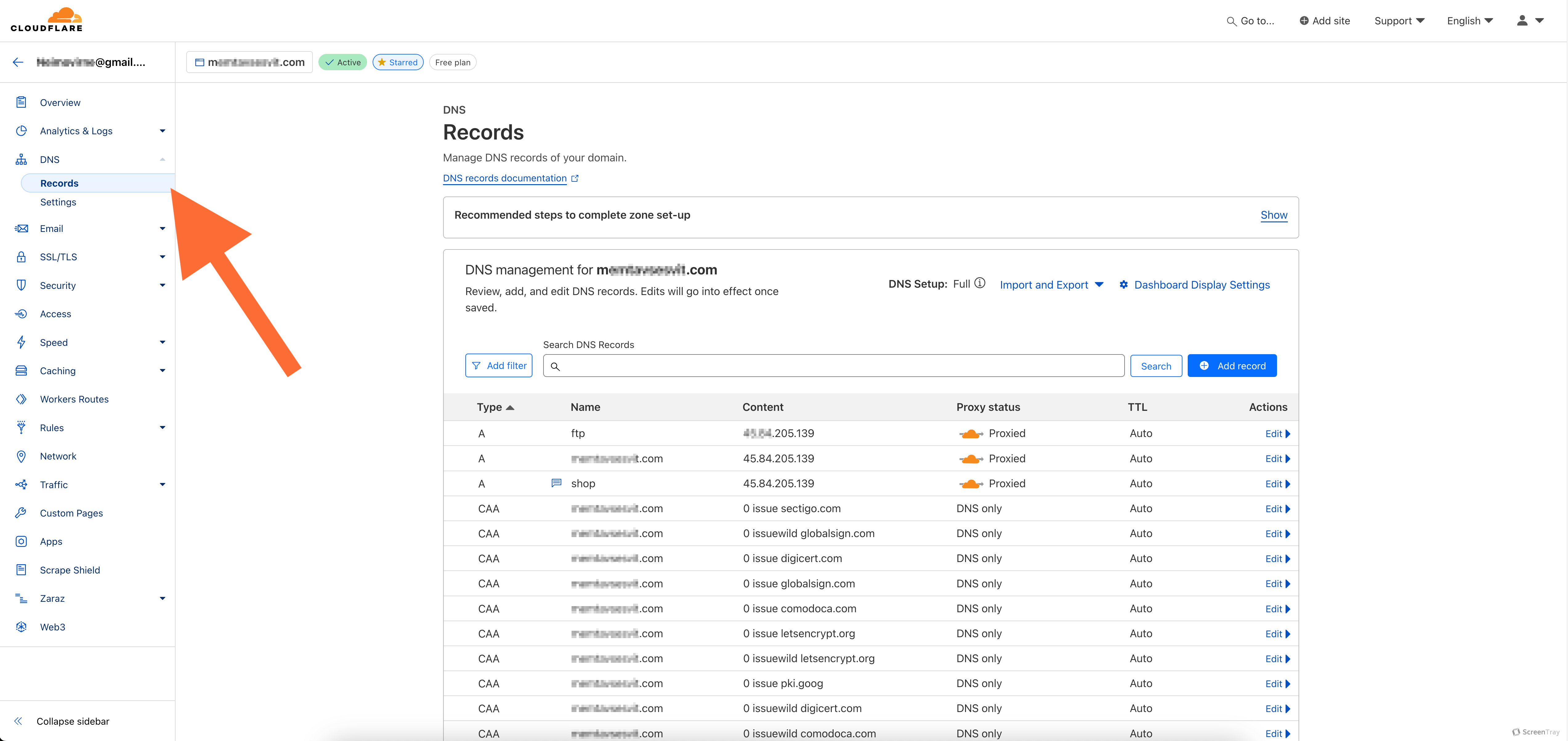Click the Security shield icon
The height and width of the screenshot is (741, 1568).
tap(21, 285)
